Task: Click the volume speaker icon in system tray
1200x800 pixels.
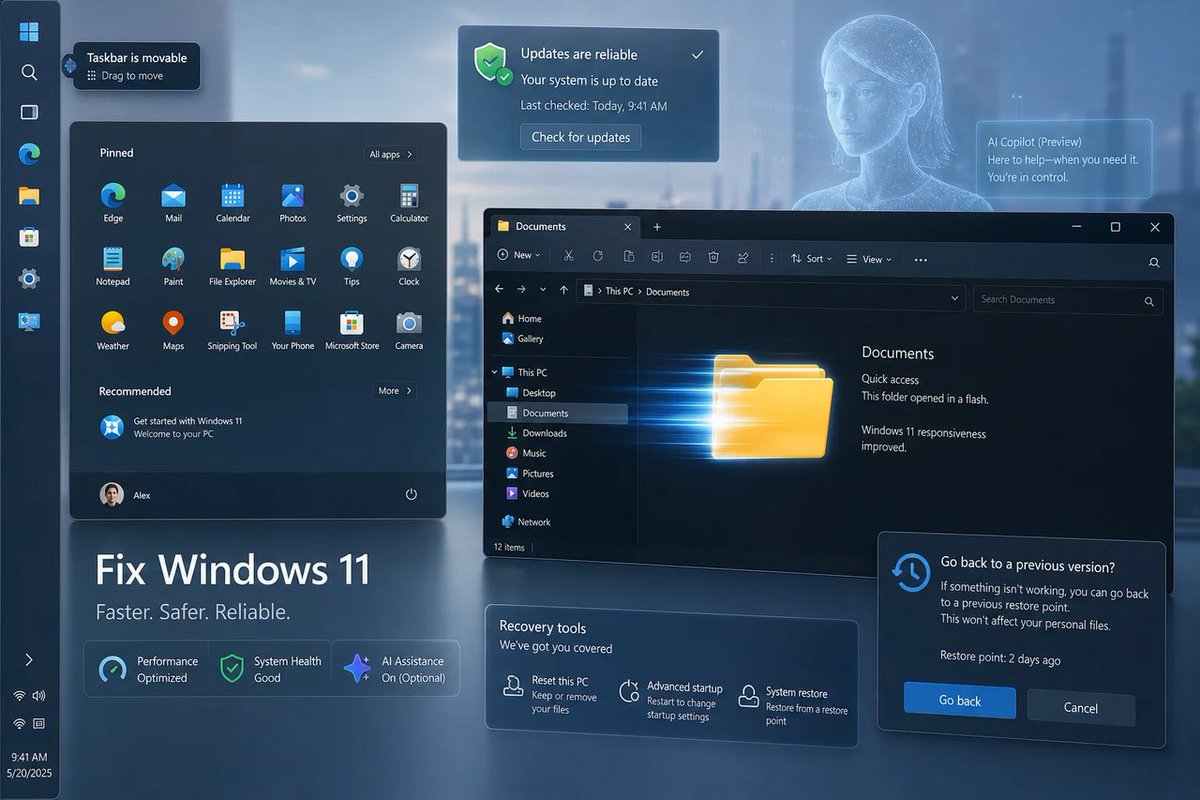Action: pyautogui.click(x=39, y=696)
